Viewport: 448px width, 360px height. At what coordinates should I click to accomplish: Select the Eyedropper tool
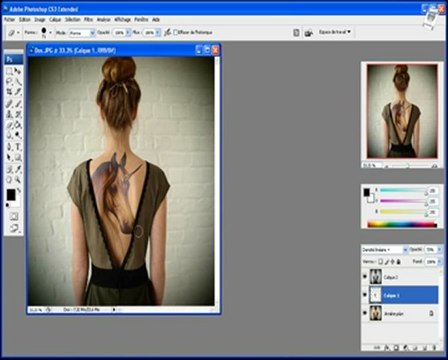pyautogui.click(x=18, y=169)
